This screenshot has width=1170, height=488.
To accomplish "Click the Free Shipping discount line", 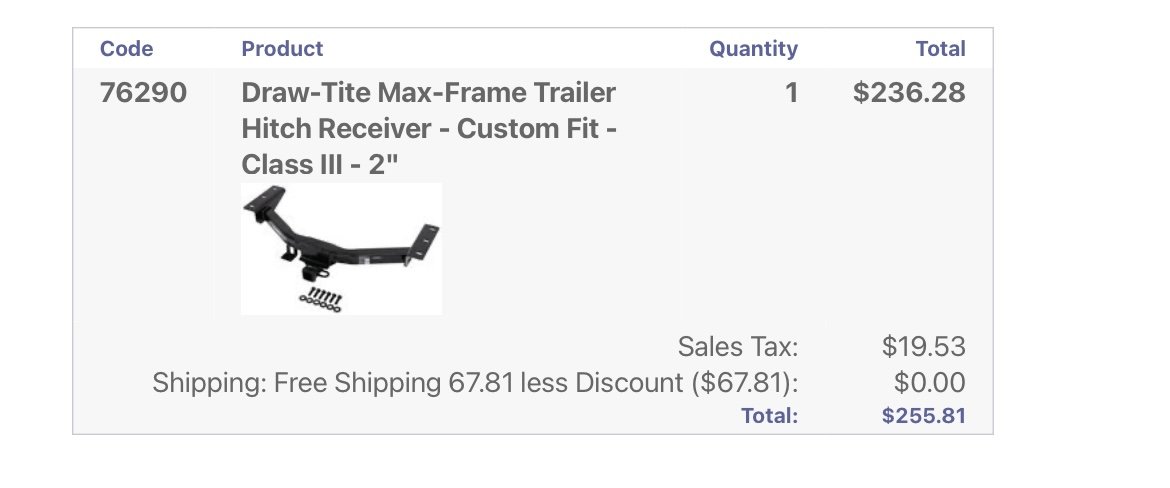I will click(475, 383).
